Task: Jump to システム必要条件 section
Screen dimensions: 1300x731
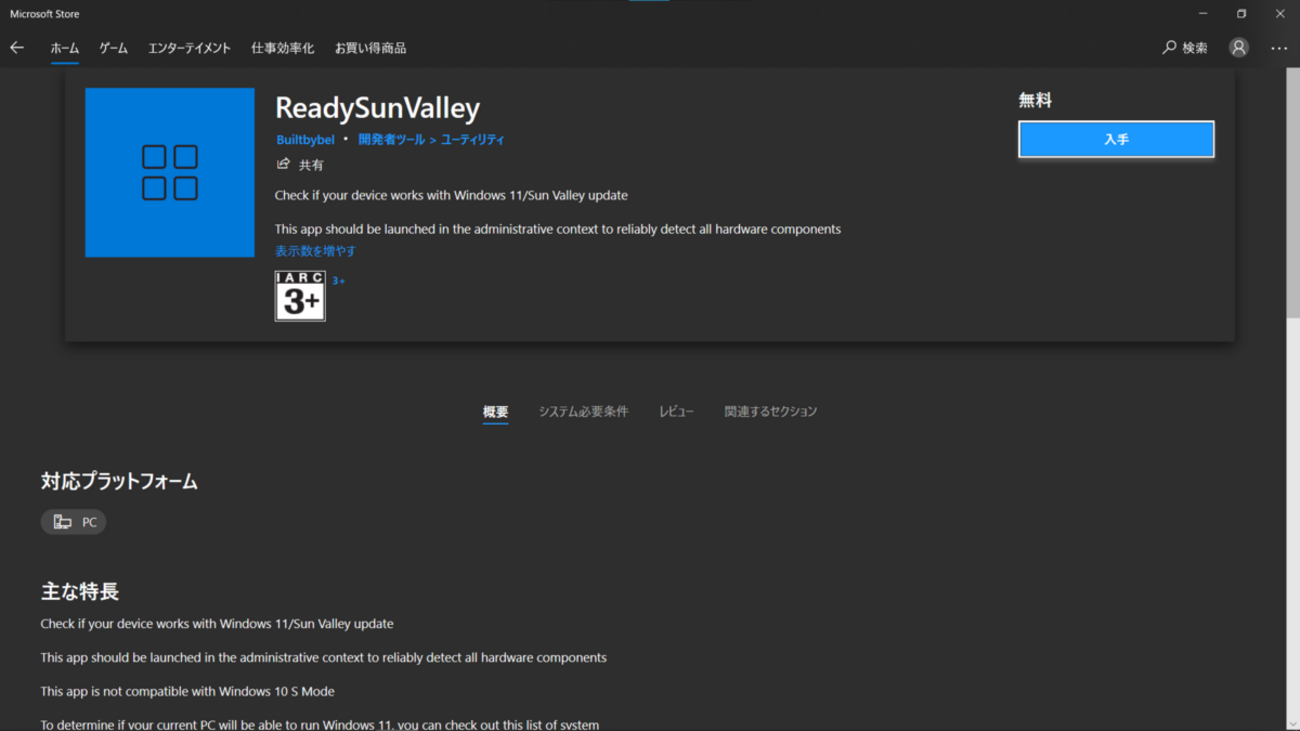Action: (x=584, y=412)
